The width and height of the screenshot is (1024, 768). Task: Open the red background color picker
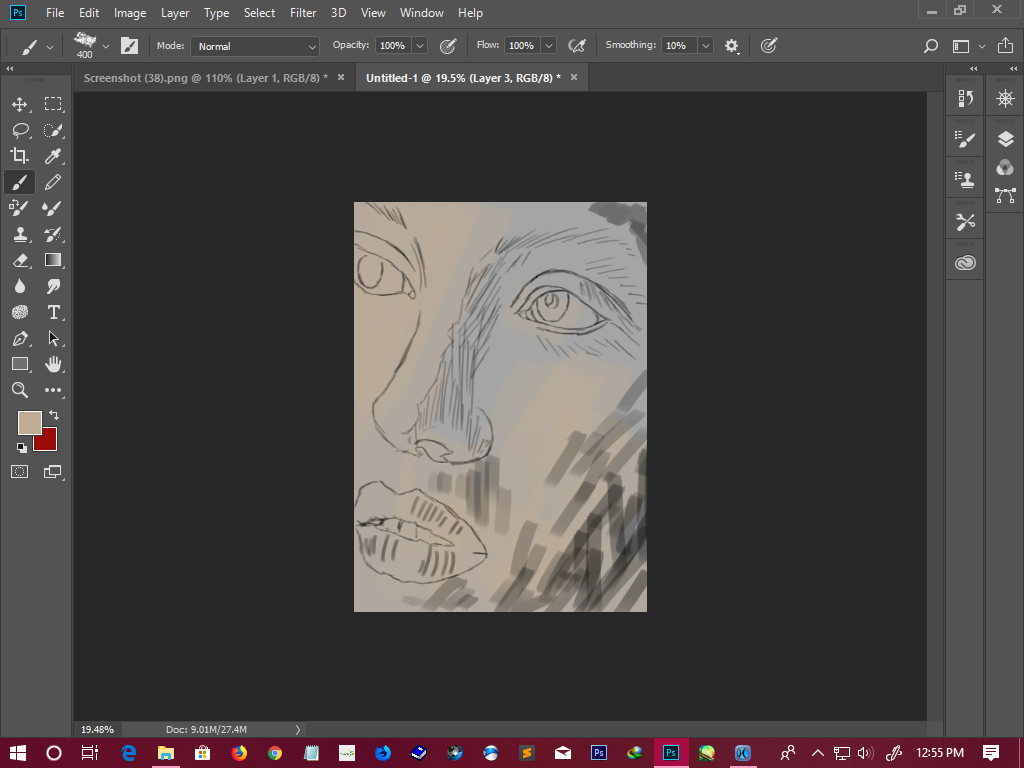49,442
